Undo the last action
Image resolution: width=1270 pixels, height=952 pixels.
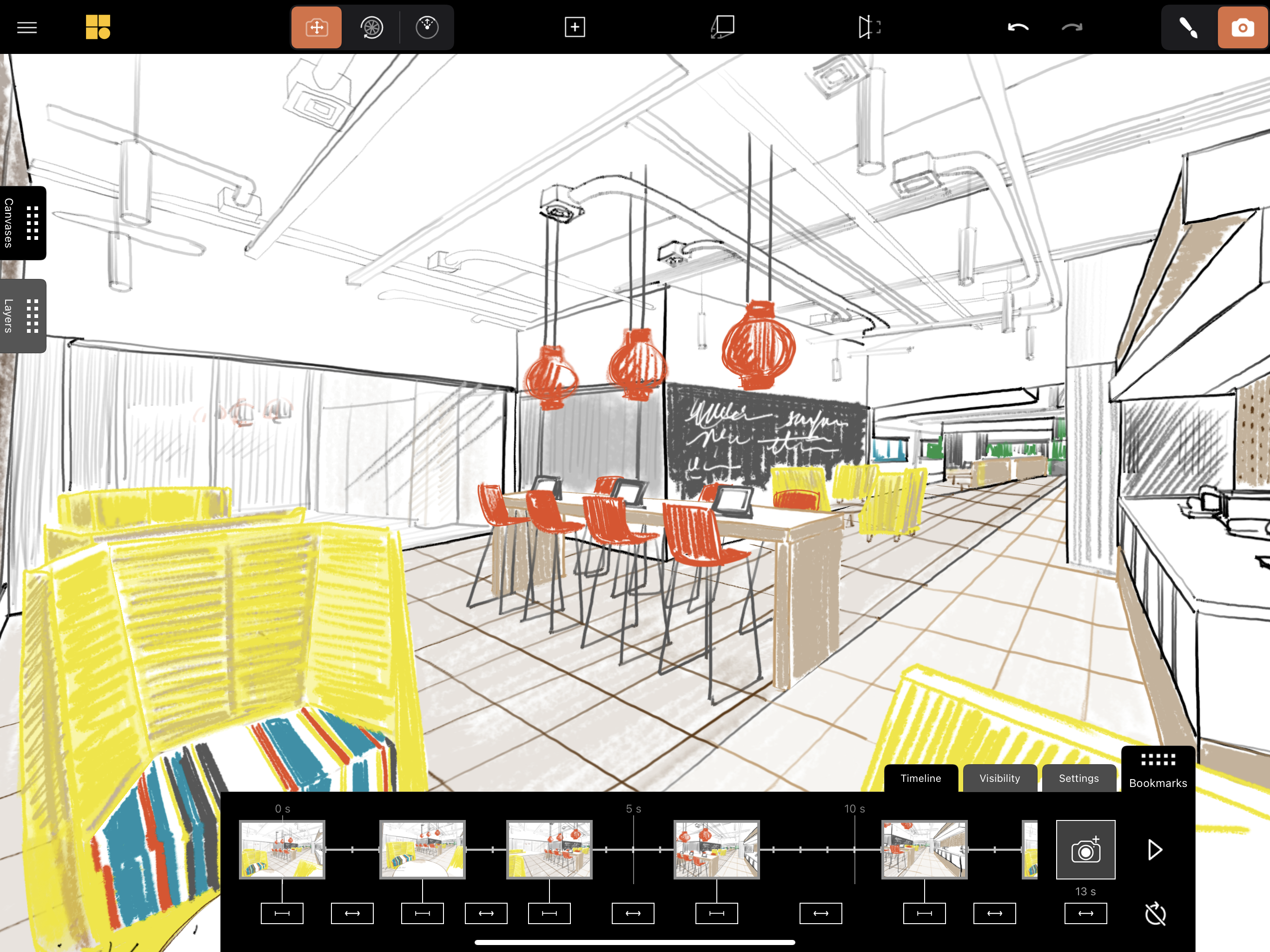(1018, 27)
